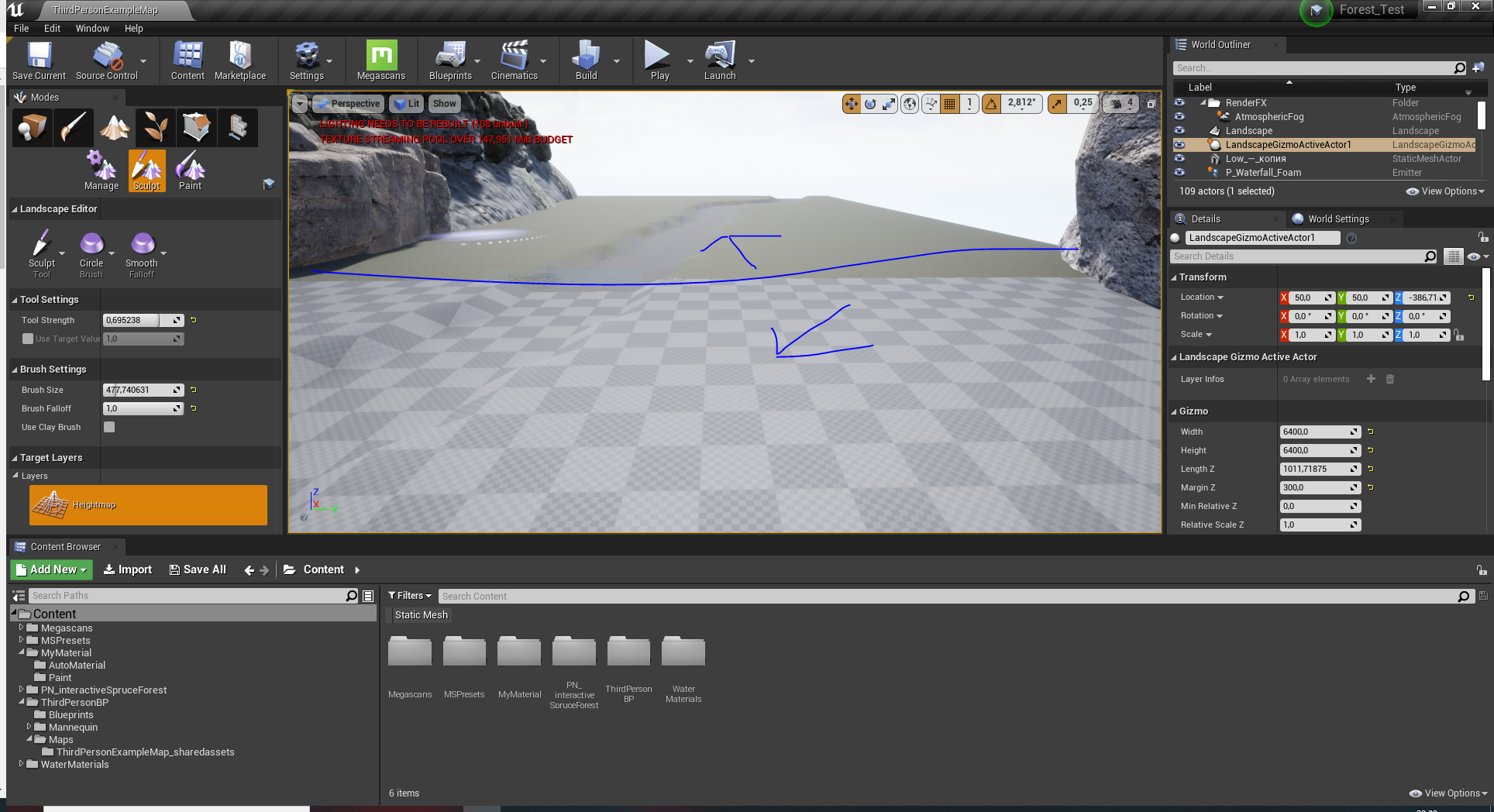This screenshot has height=812, width=1494.
Task: Choose the Sculpt Tool selector
Action: (42, 254)
